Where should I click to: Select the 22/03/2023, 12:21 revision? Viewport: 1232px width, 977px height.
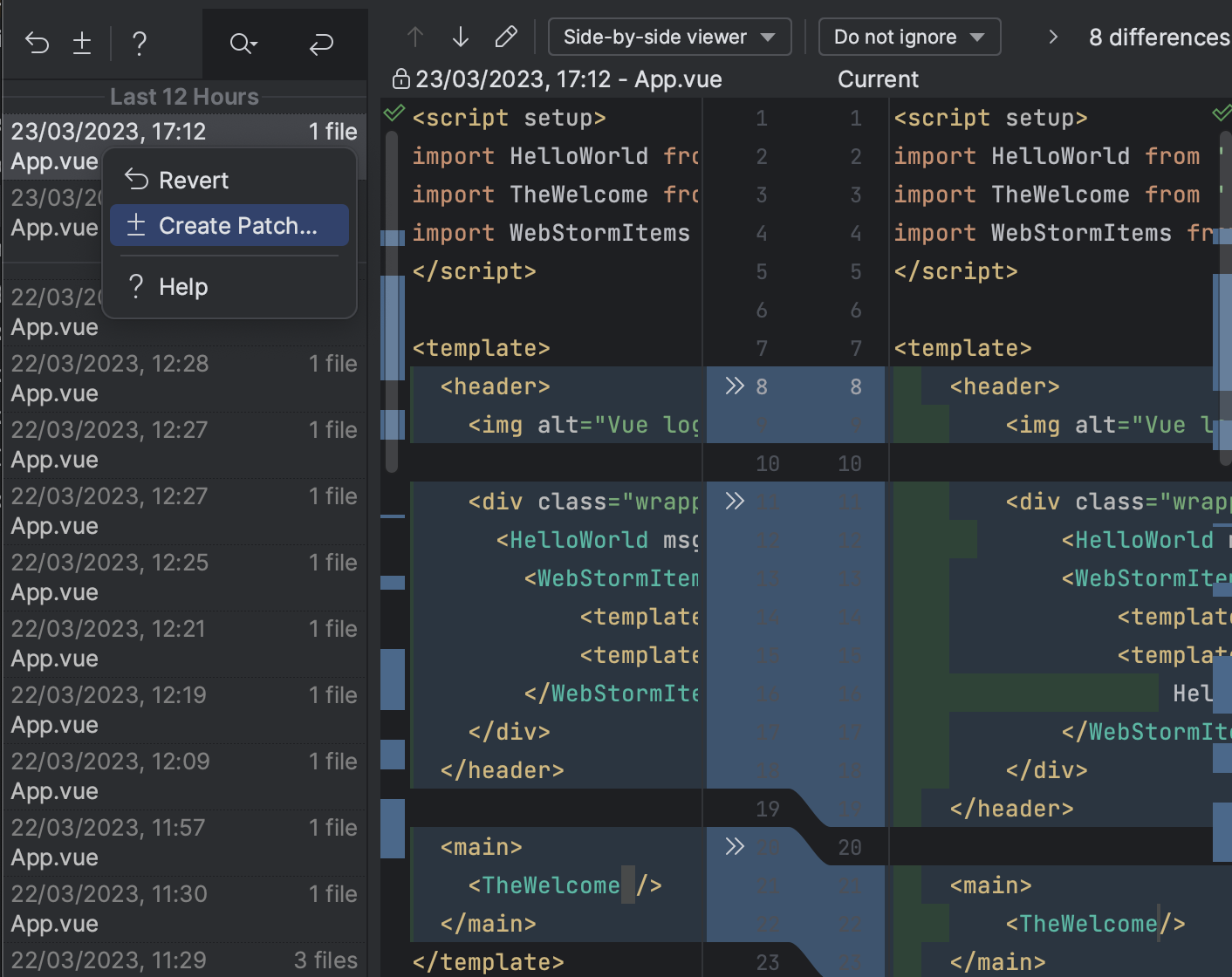pos(184,644)
